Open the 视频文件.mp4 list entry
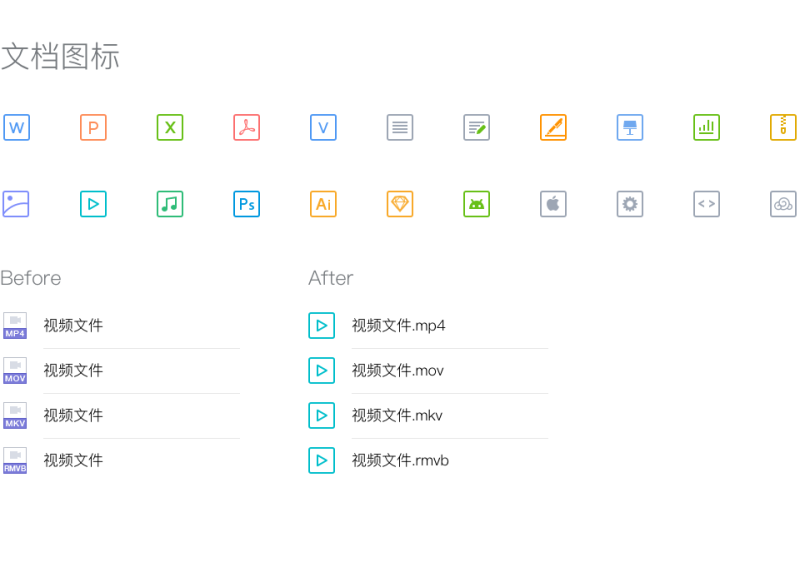Image resolution: width=800 pixels, height=562 pixels. (x=428, y=325)
